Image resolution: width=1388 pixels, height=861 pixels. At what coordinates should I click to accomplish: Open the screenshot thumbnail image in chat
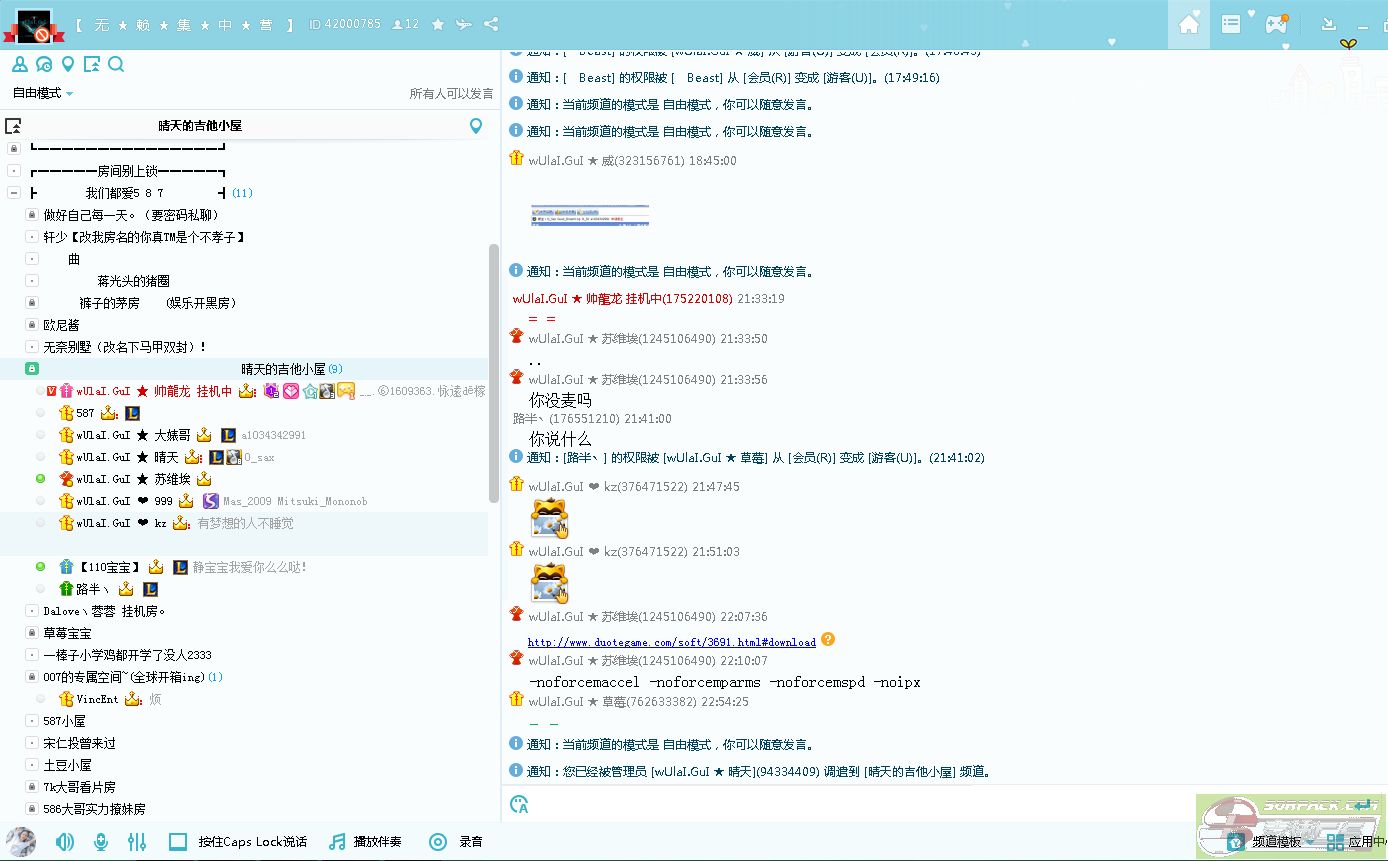point(590,215)
